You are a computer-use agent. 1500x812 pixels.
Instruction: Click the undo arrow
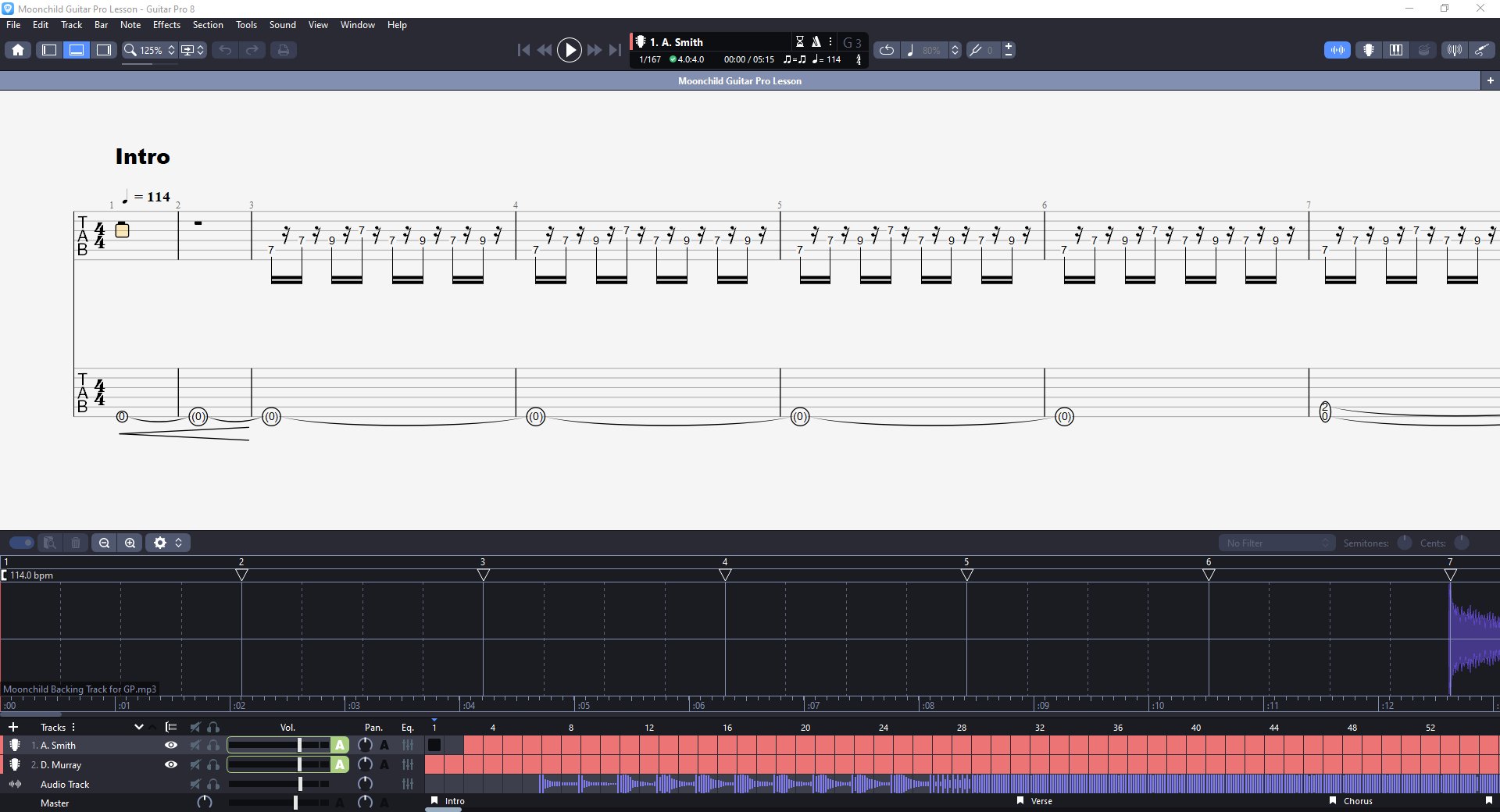pos(225,50)
